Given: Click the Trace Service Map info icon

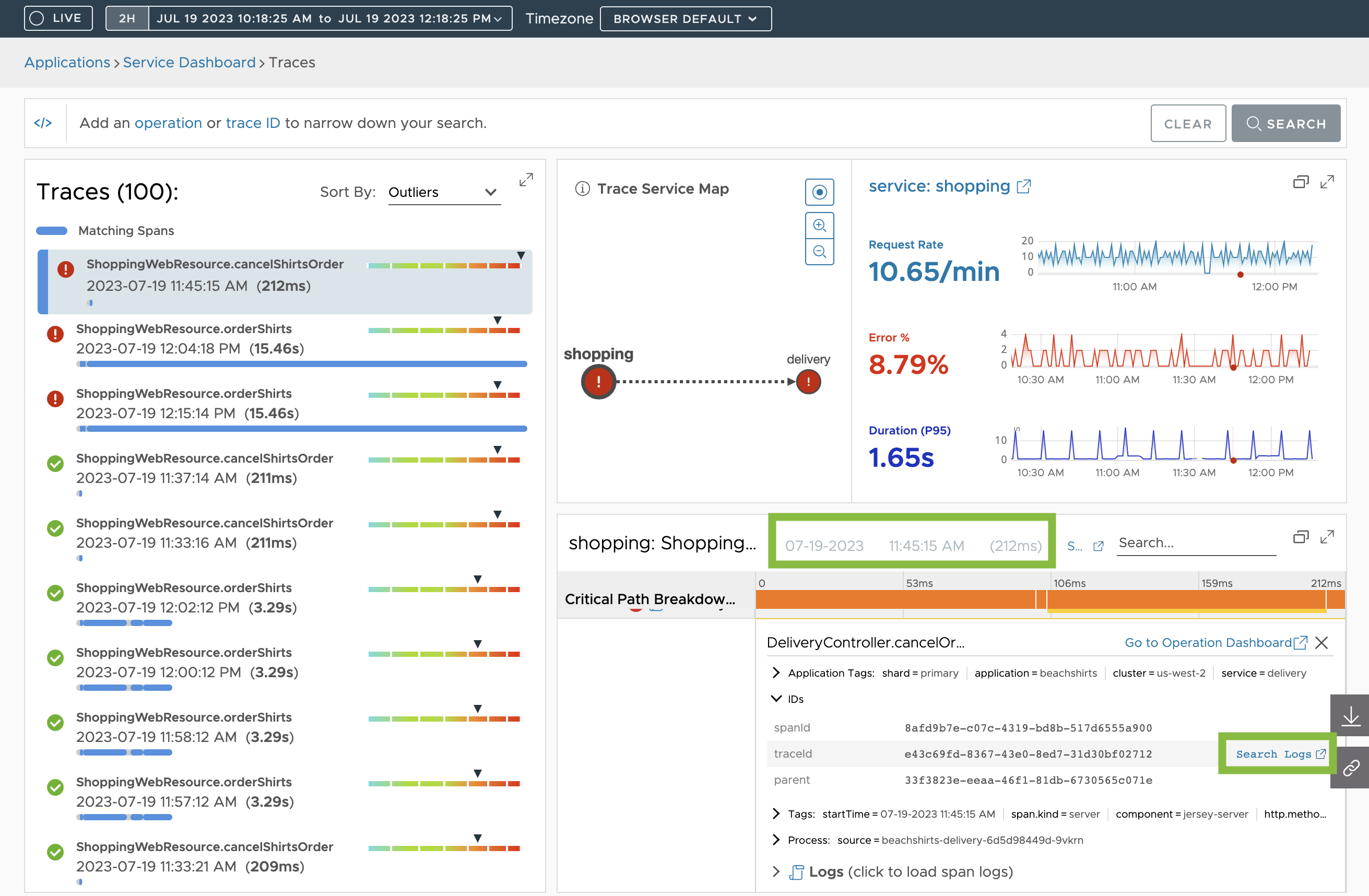Looking at the screenshot, I should 582,188.
